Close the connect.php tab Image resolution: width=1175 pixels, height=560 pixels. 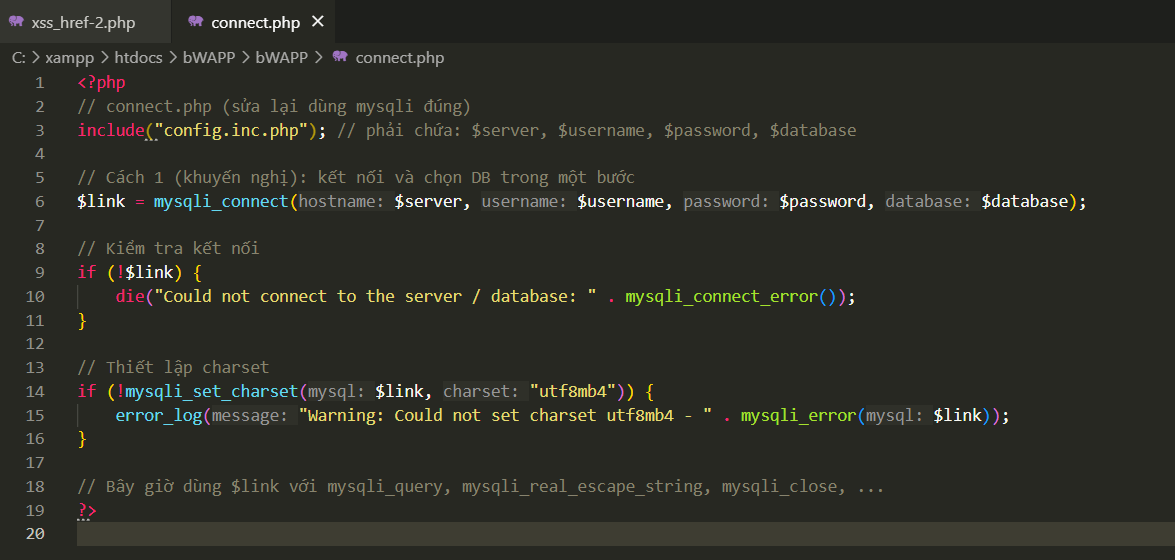pyautogui.click(x=318, y=22)
